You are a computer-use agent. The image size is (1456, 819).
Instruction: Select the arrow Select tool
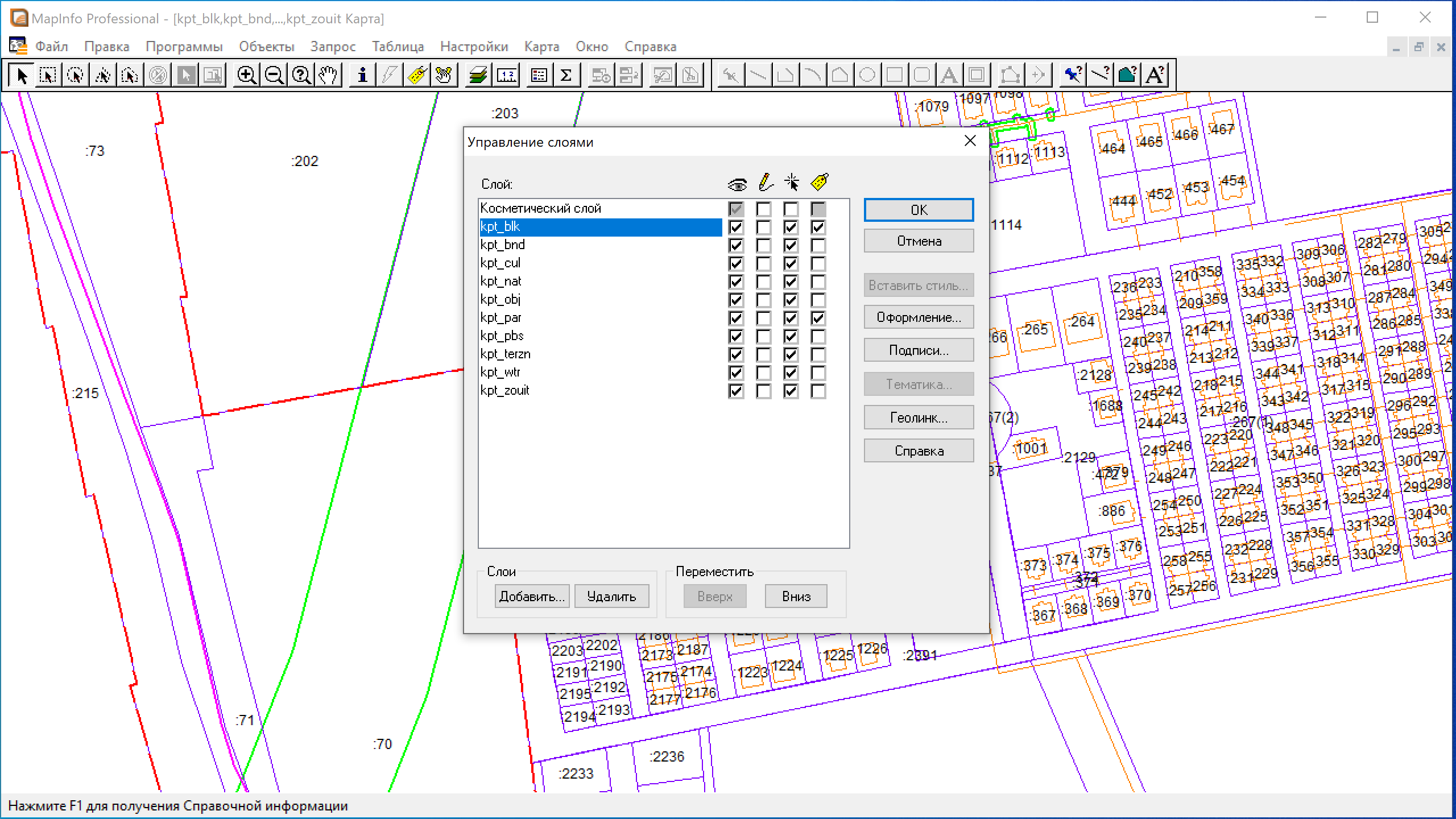point(21,75)
